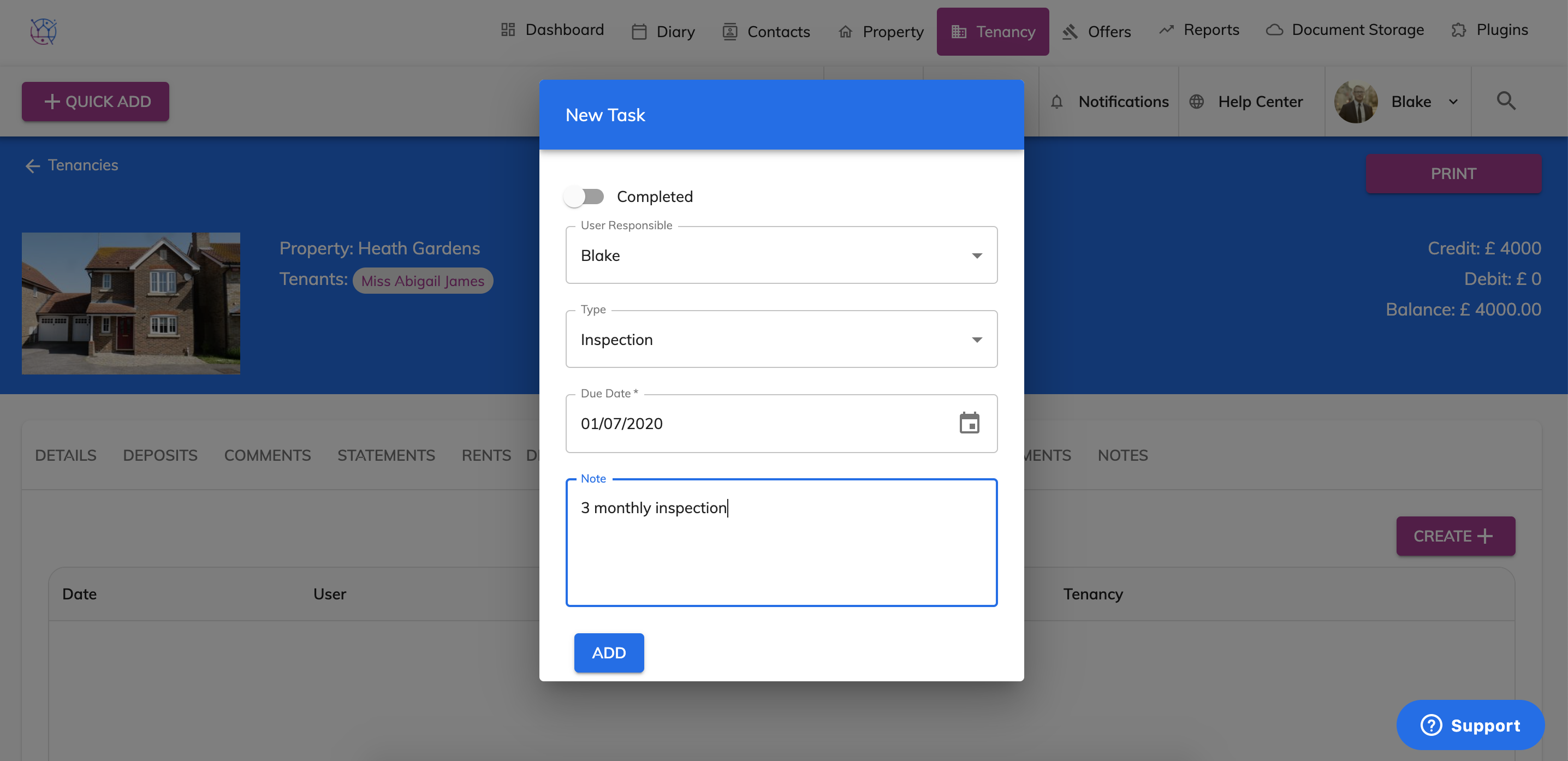Click the Help Center globe icon
This screenshot has height=761, width=1568.
coord(1196,102)
